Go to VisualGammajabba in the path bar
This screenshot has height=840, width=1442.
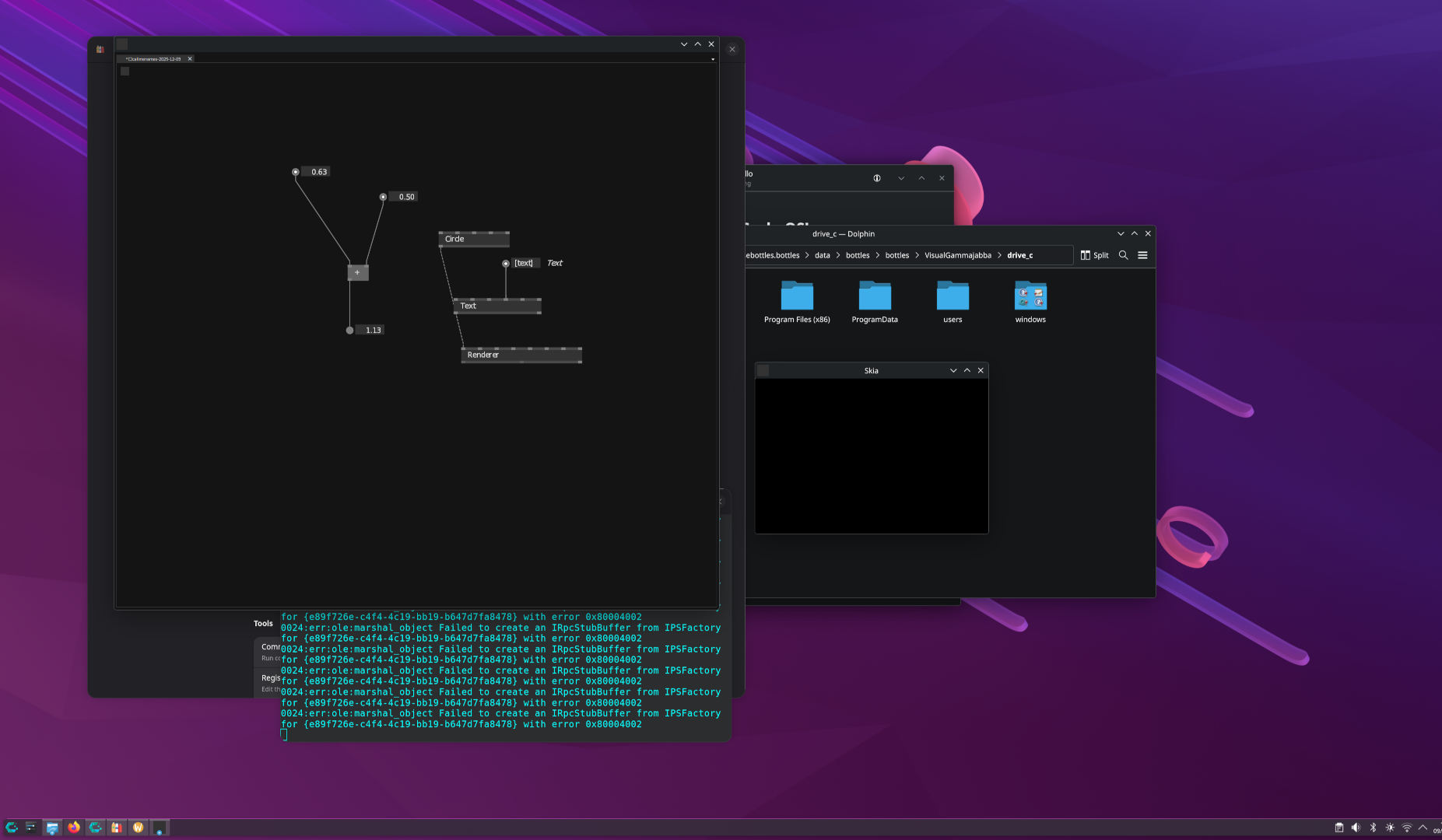tap(957, 255)
